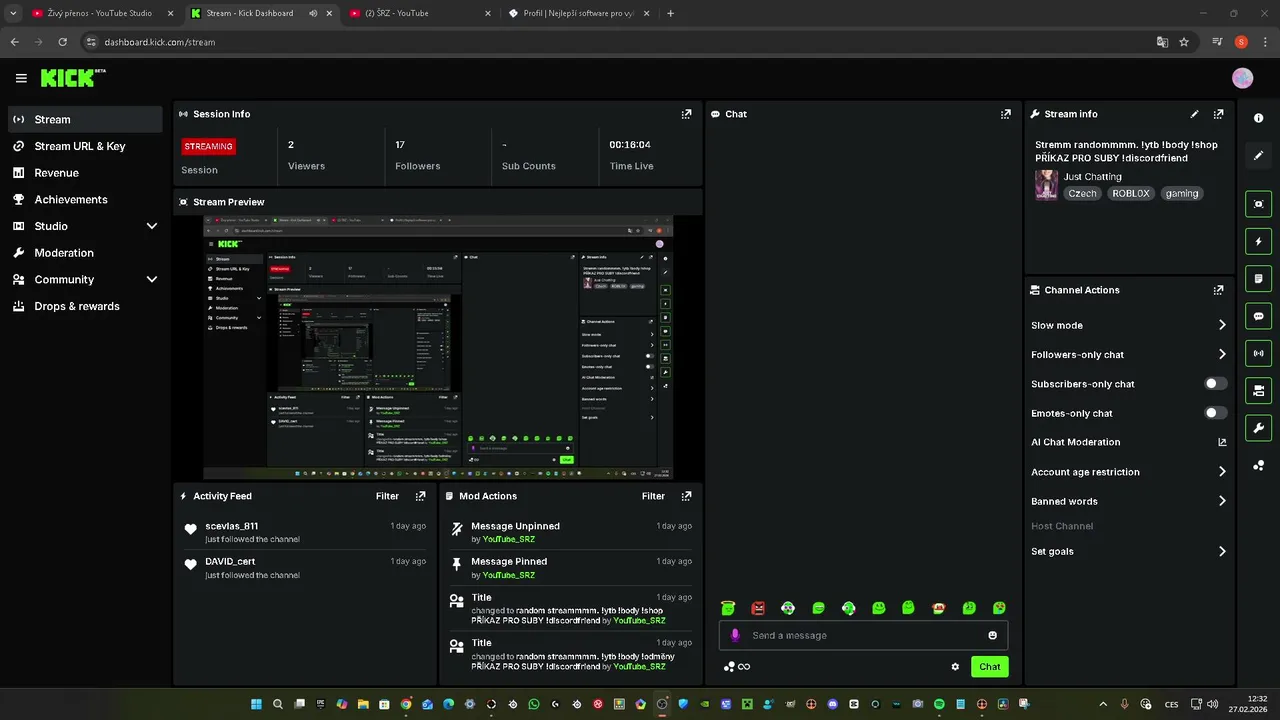Click the angel halo green emote
Image resolution: width=1280 pixels, height=720 pixels.
(x=728, y=608)
